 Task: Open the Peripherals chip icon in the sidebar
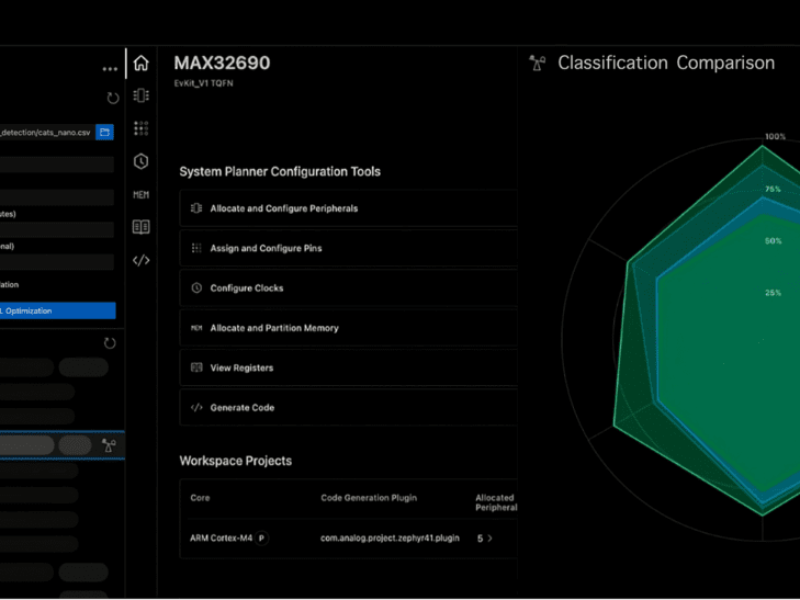[140, 95]
